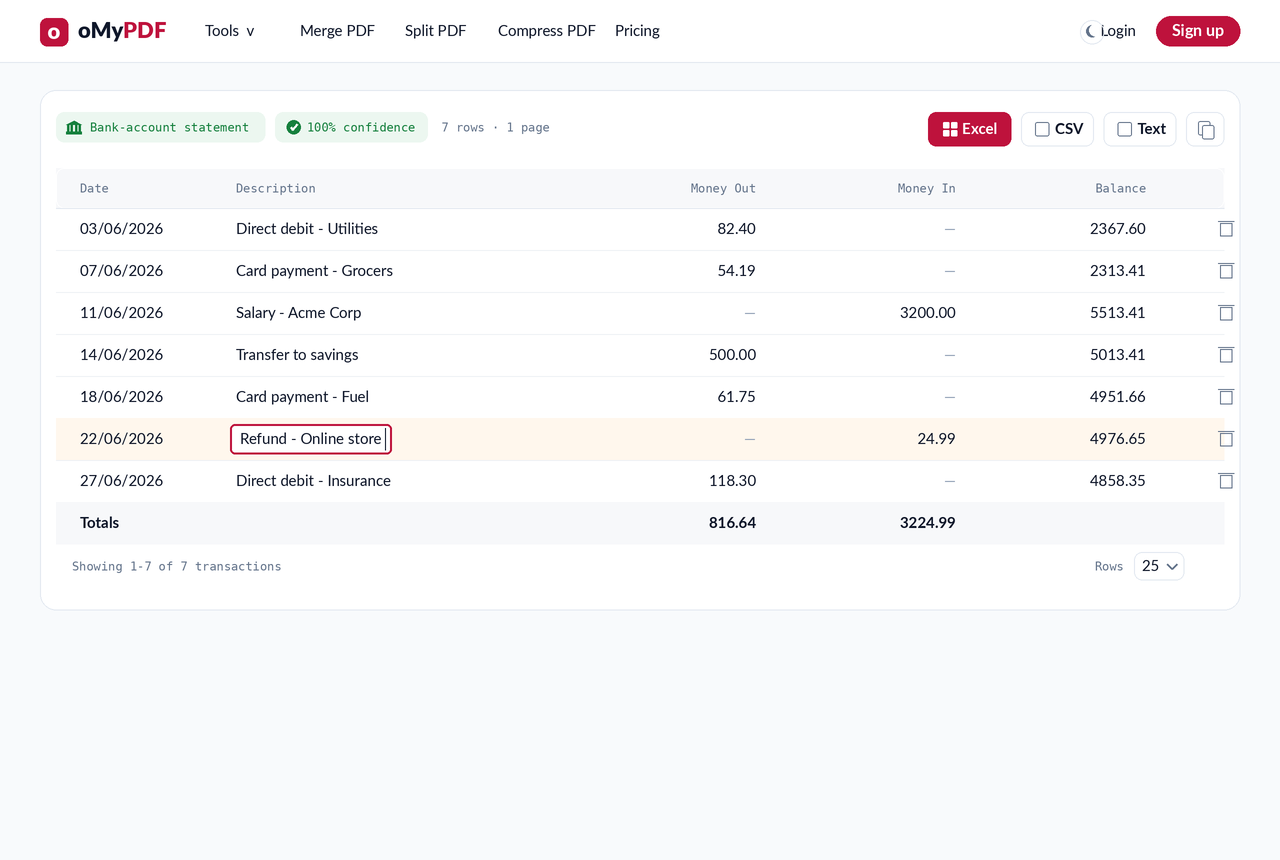The height and width of the screenshot is (860, 1280).
Task: Click the Refund - Online store input field
Action: coord(311,439)
